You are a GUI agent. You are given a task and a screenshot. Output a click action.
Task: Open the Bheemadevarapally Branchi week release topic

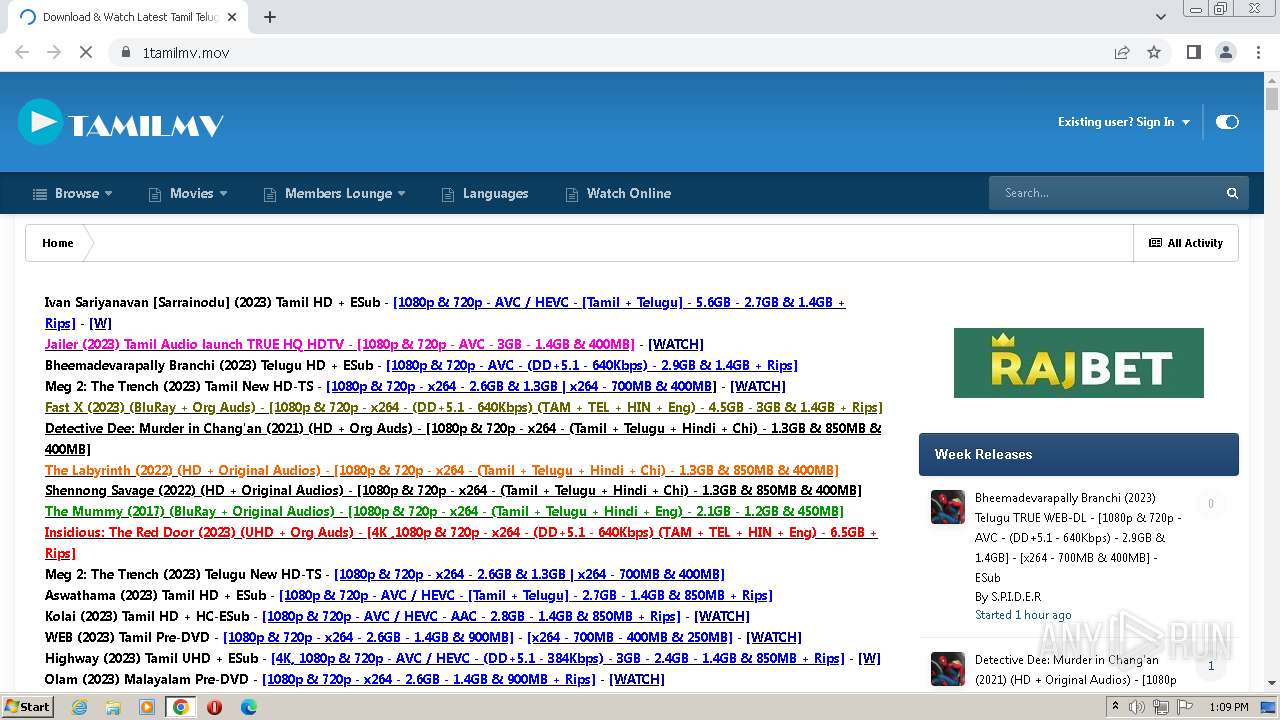pyautogui.click(x=1079, y=537)
